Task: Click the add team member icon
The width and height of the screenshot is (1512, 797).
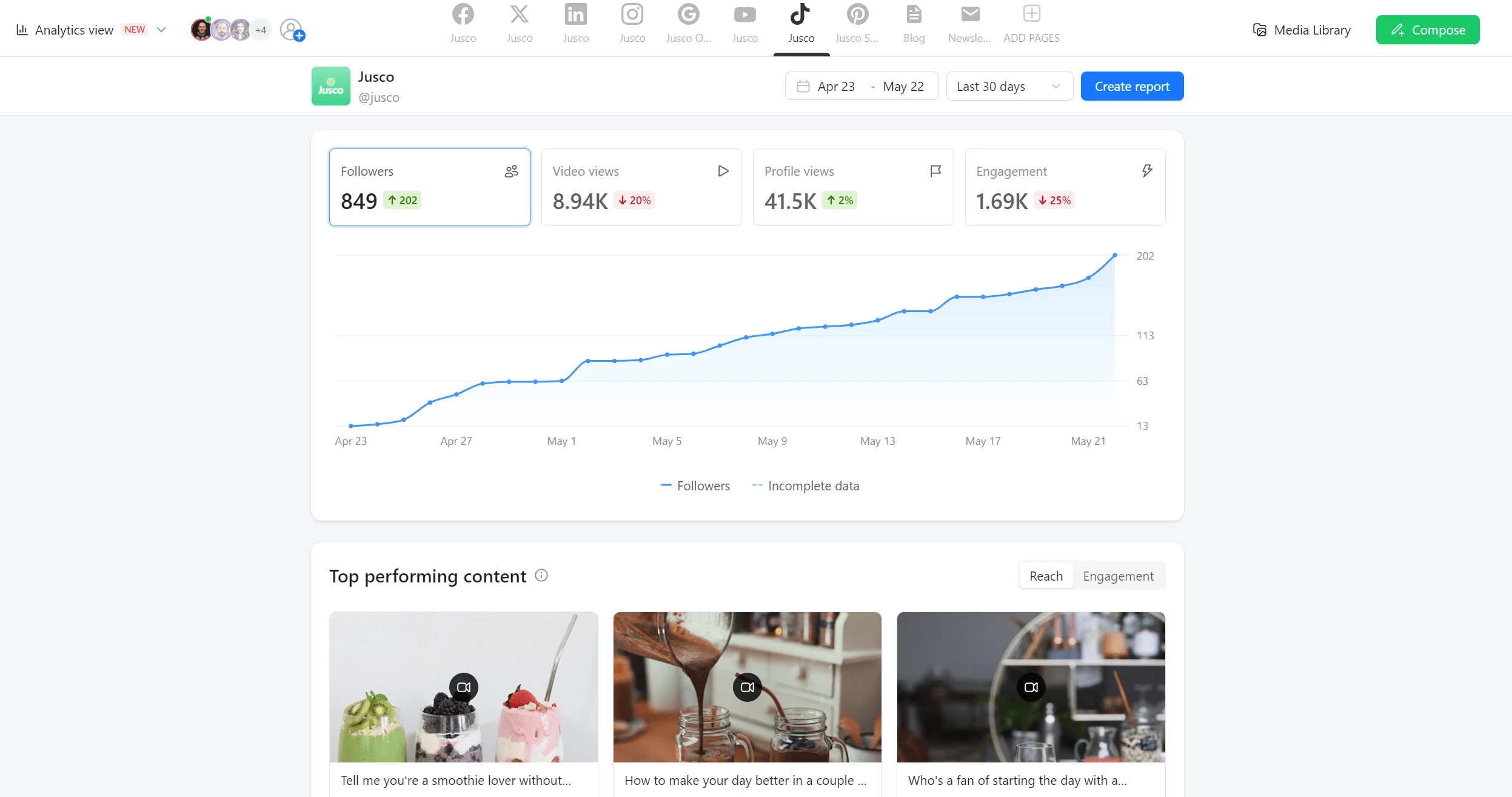Action: pyautogui.click(x=292, y=30)
